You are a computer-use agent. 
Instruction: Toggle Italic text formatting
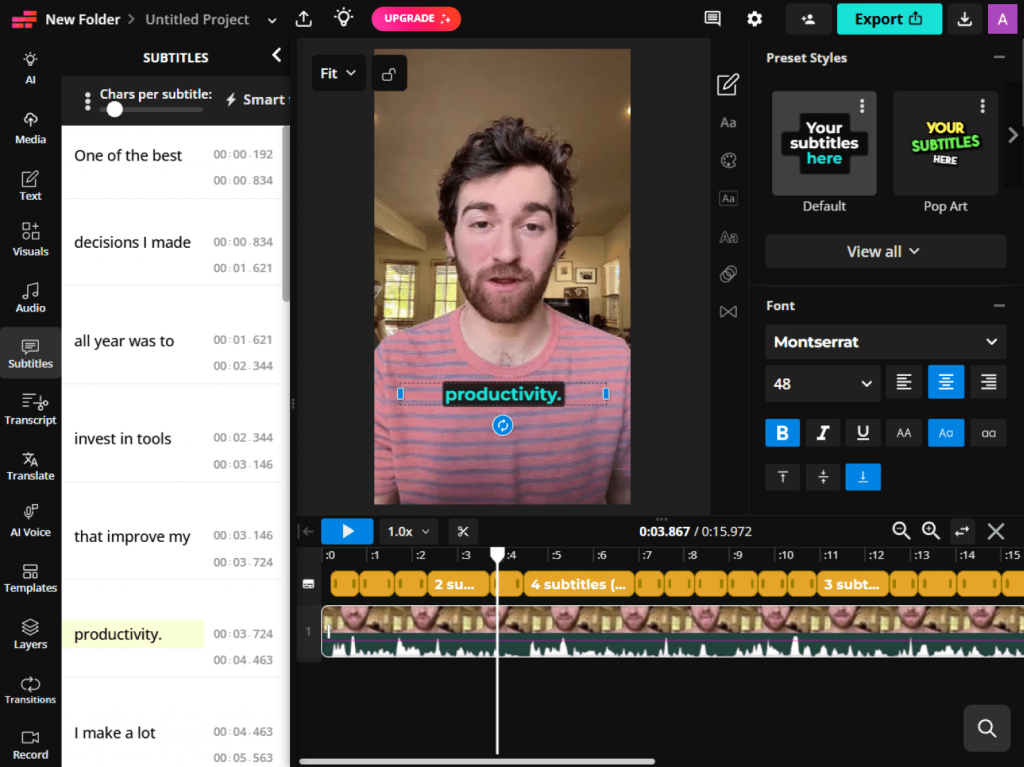coord(822,432)
